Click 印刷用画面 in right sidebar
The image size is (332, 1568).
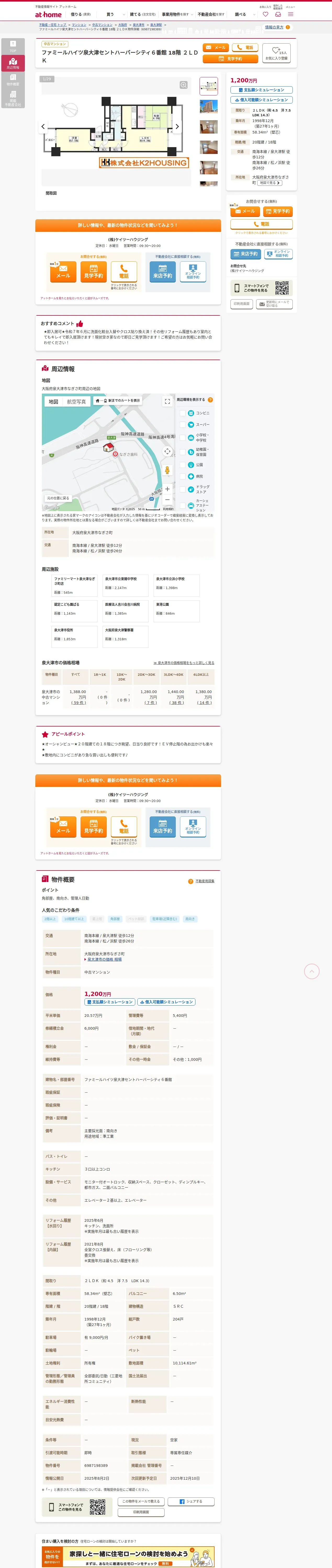point(241,304)
